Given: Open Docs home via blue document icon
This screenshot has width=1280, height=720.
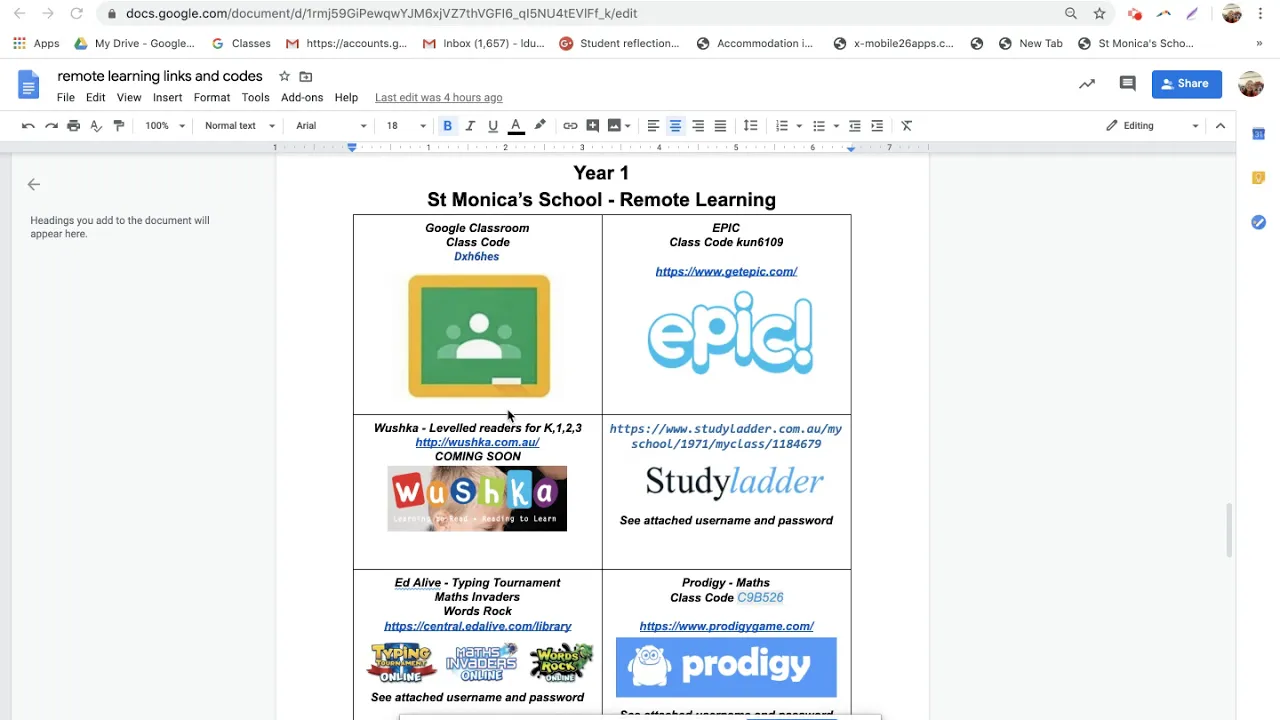Looking at the screenshot, I should (x=29, y=84).
